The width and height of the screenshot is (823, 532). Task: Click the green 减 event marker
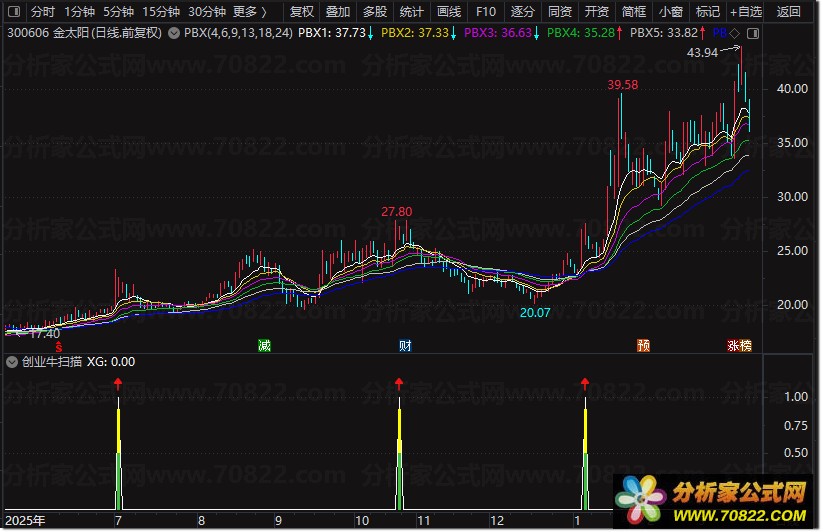(264, 345)
